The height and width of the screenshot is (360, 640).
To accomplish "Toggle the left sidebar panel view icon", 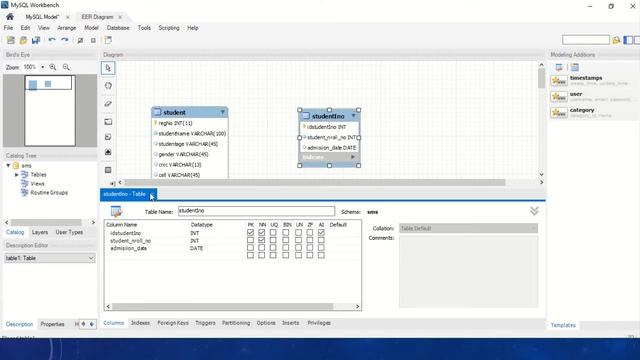I will tap(629, 40).
